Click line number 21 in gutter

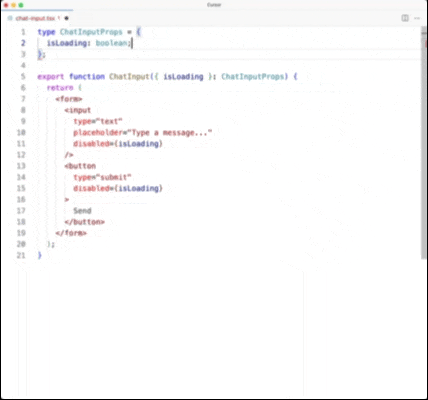21,255
